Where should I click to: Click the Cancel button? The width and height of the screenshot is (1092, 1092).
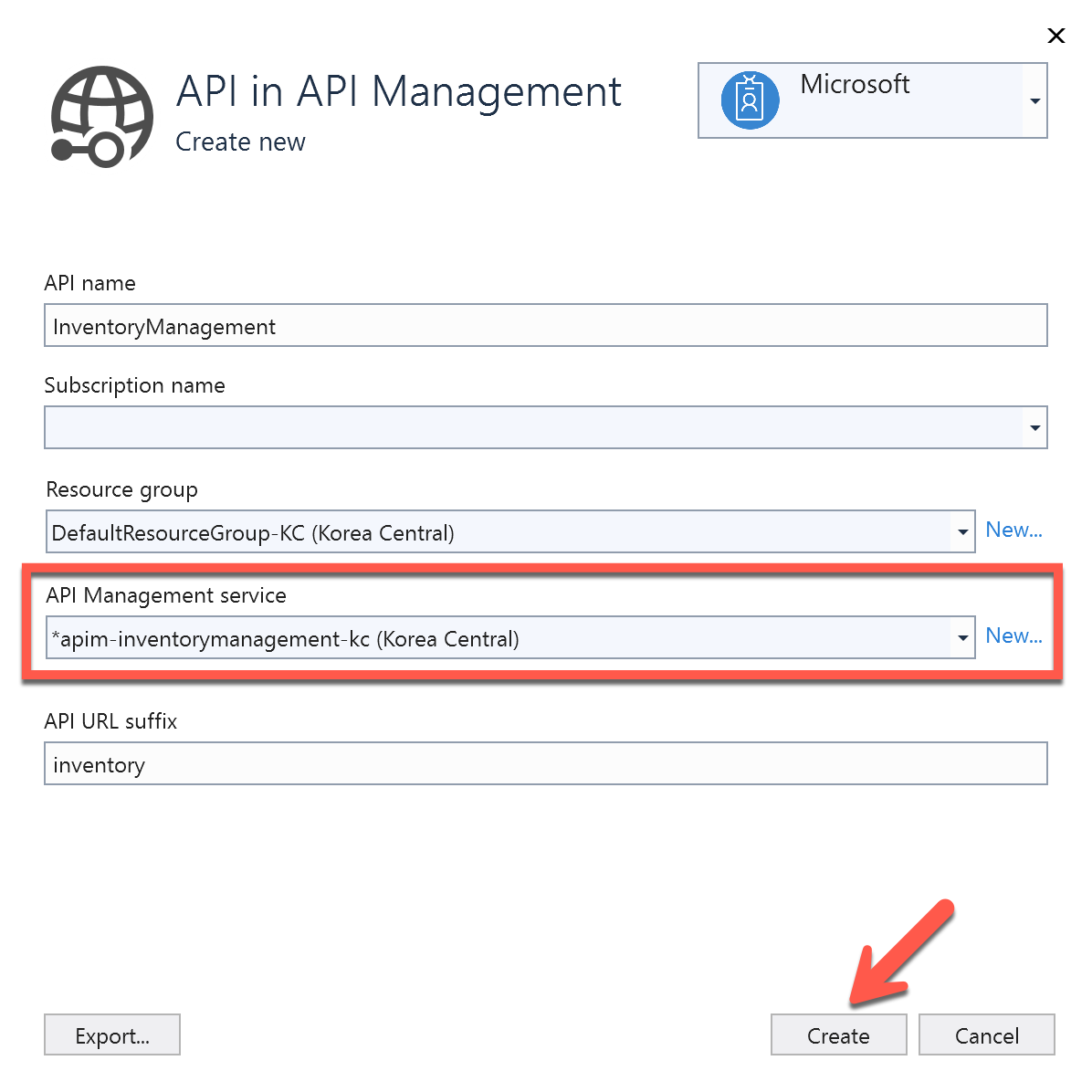point(986,1035)
